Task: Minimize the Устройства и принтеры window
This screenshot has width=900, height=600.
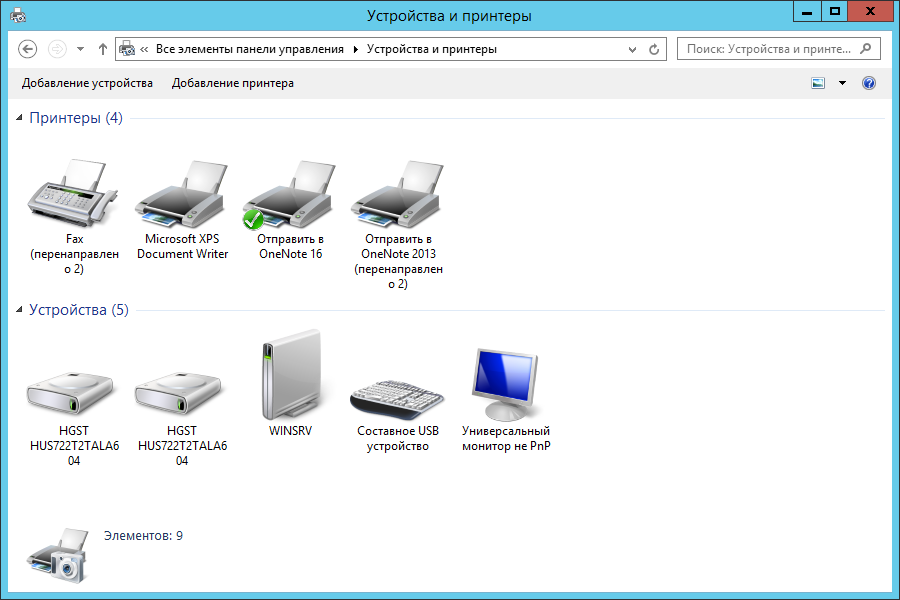Action: (807, 11)
